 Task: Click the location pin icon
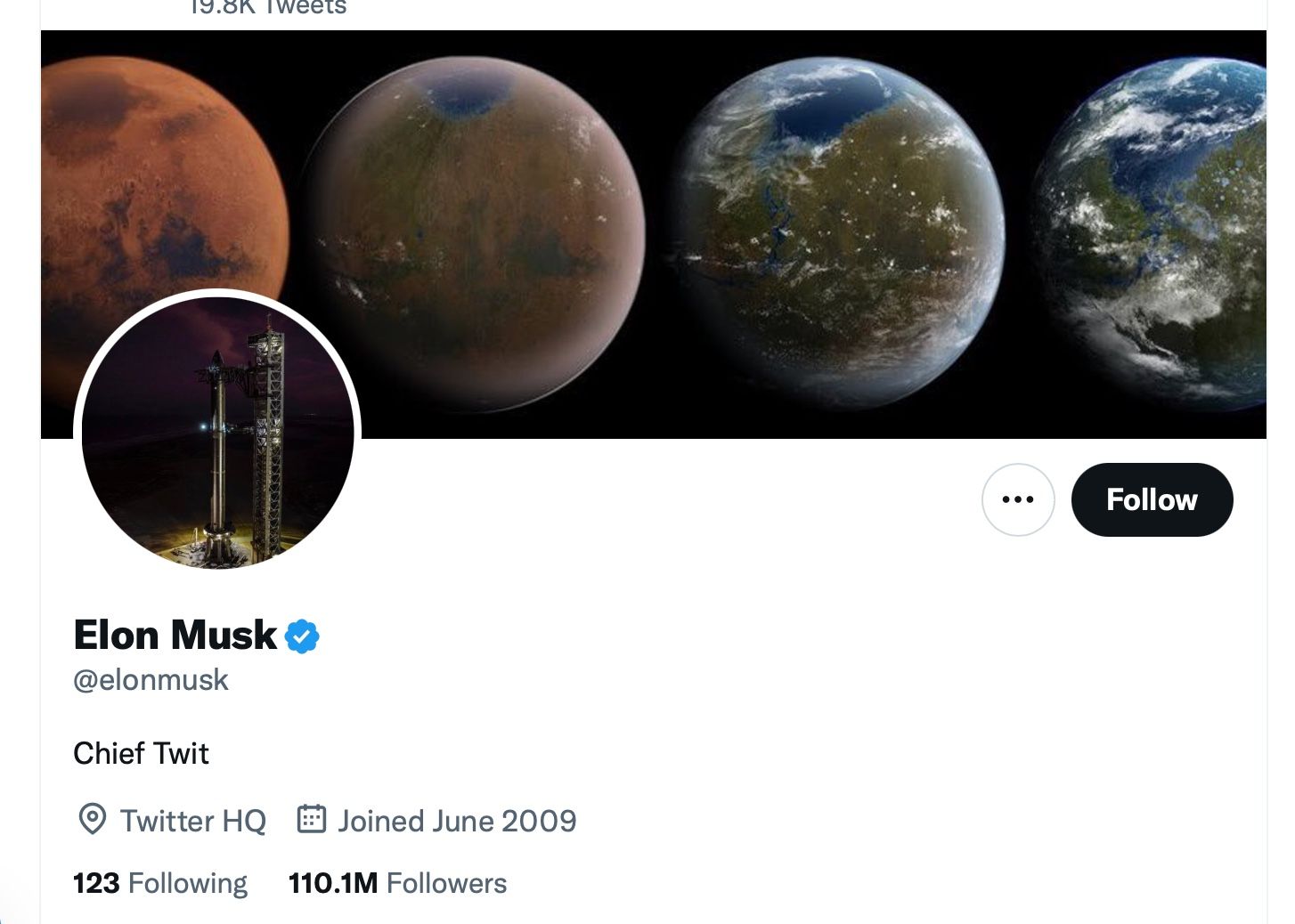point(93,819)
